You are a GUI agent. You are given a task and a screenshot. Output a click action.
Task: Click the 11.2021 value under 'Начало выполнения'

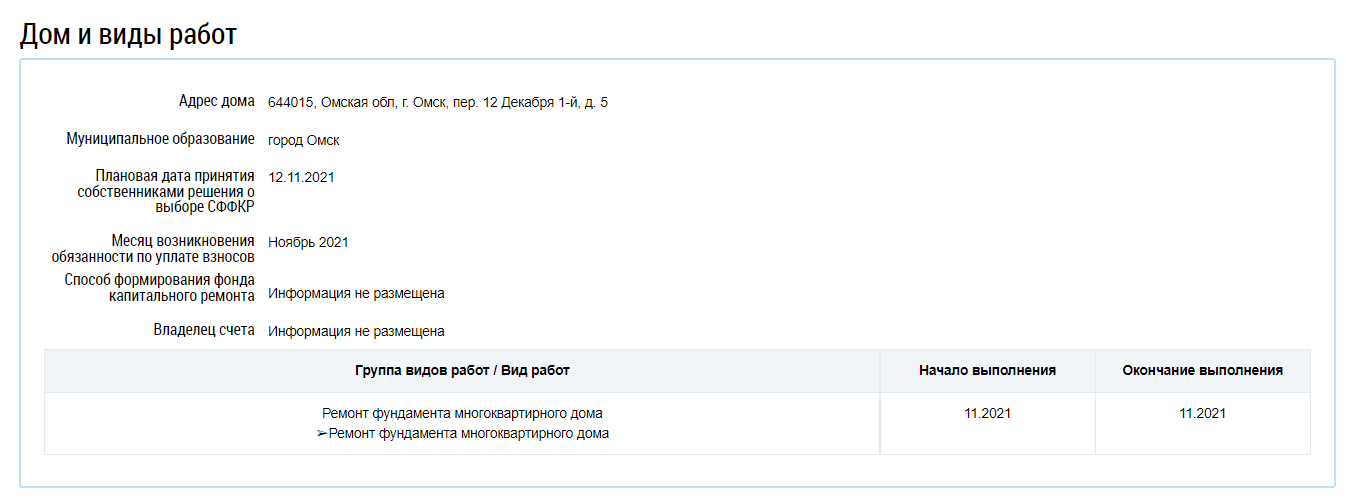tap(987, 413)
